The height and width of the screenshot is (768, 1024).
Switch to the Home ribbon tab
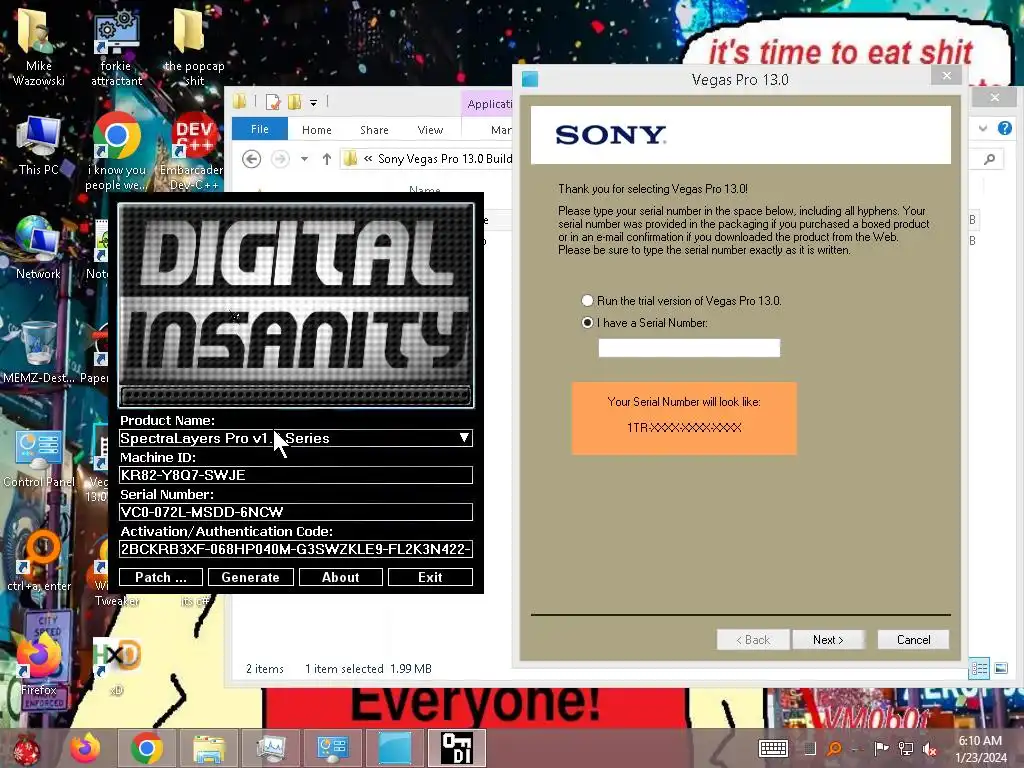[x=317, y=130]
